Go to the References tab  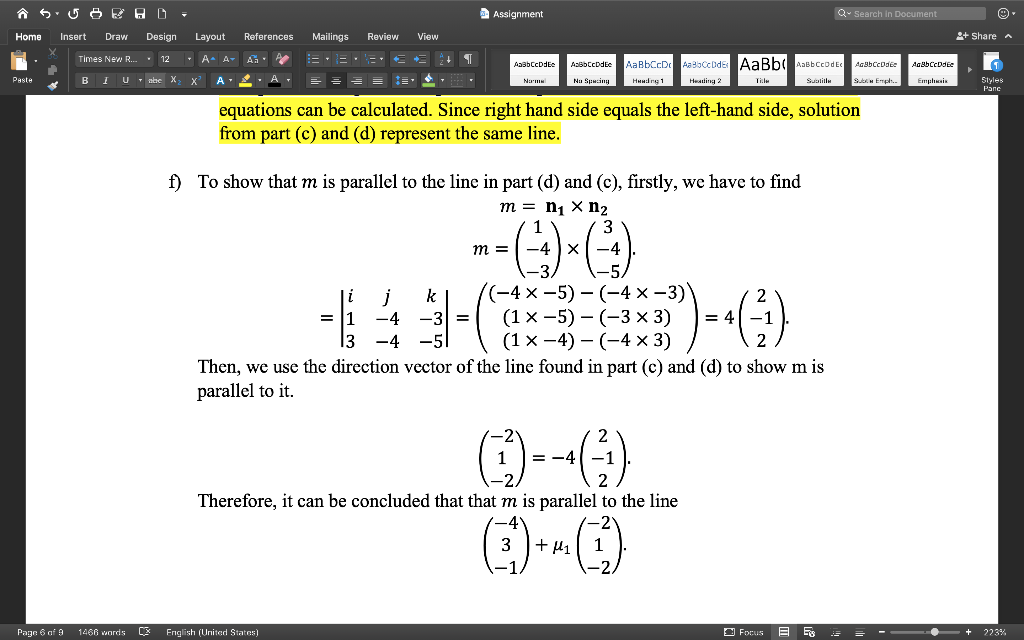tap(268, 37)
